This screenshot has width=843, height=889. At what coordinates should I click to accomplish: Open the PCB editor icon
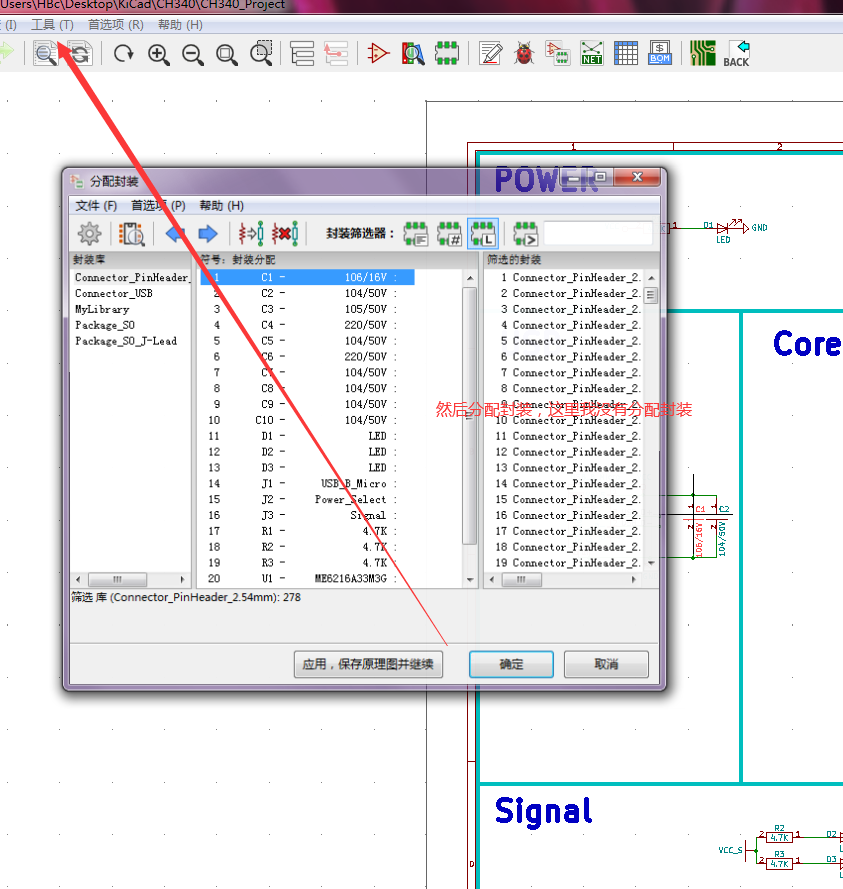[700, 51]
